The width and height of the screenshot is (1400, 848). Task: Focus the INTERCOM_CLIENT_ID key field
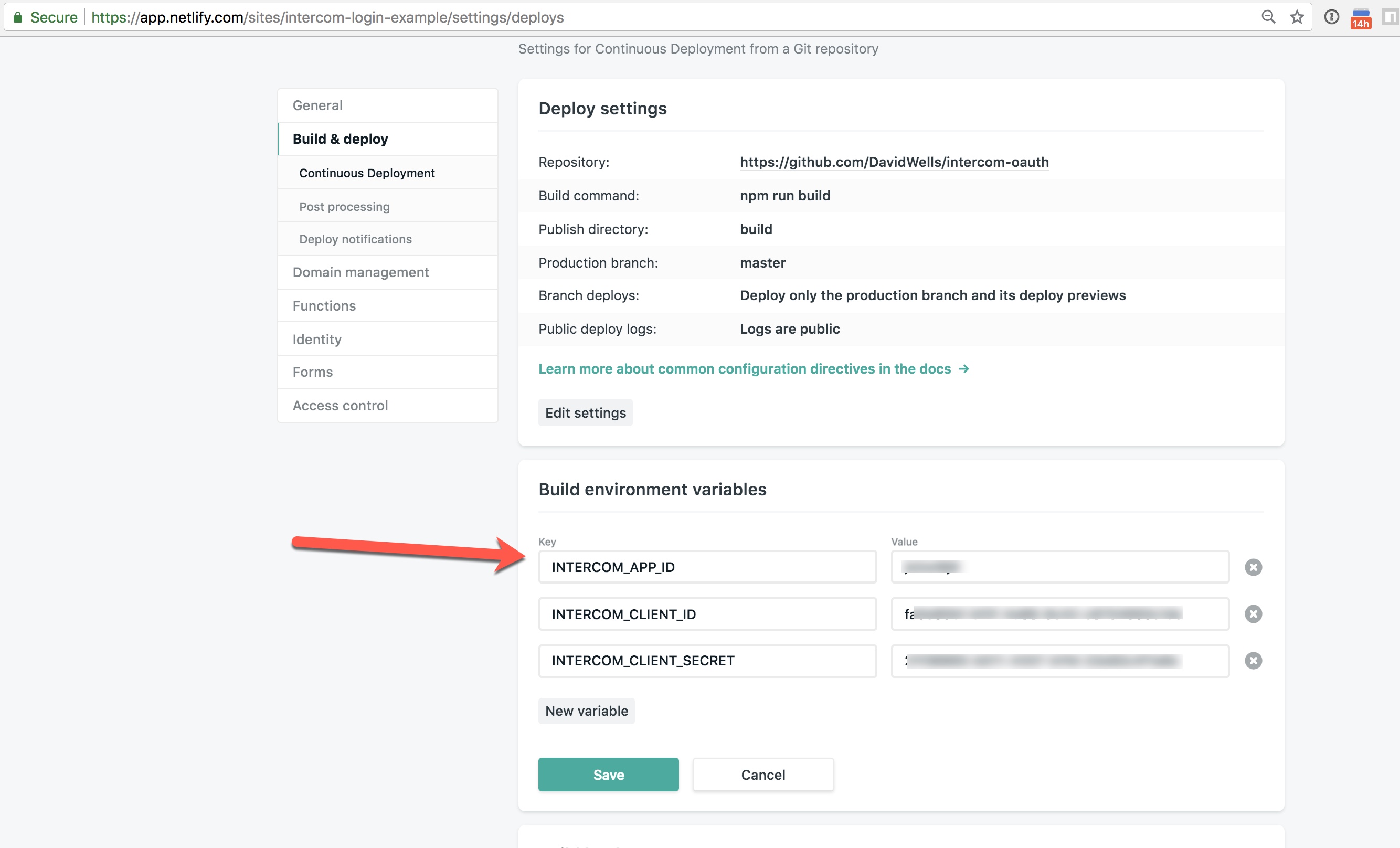coord(707,614)
